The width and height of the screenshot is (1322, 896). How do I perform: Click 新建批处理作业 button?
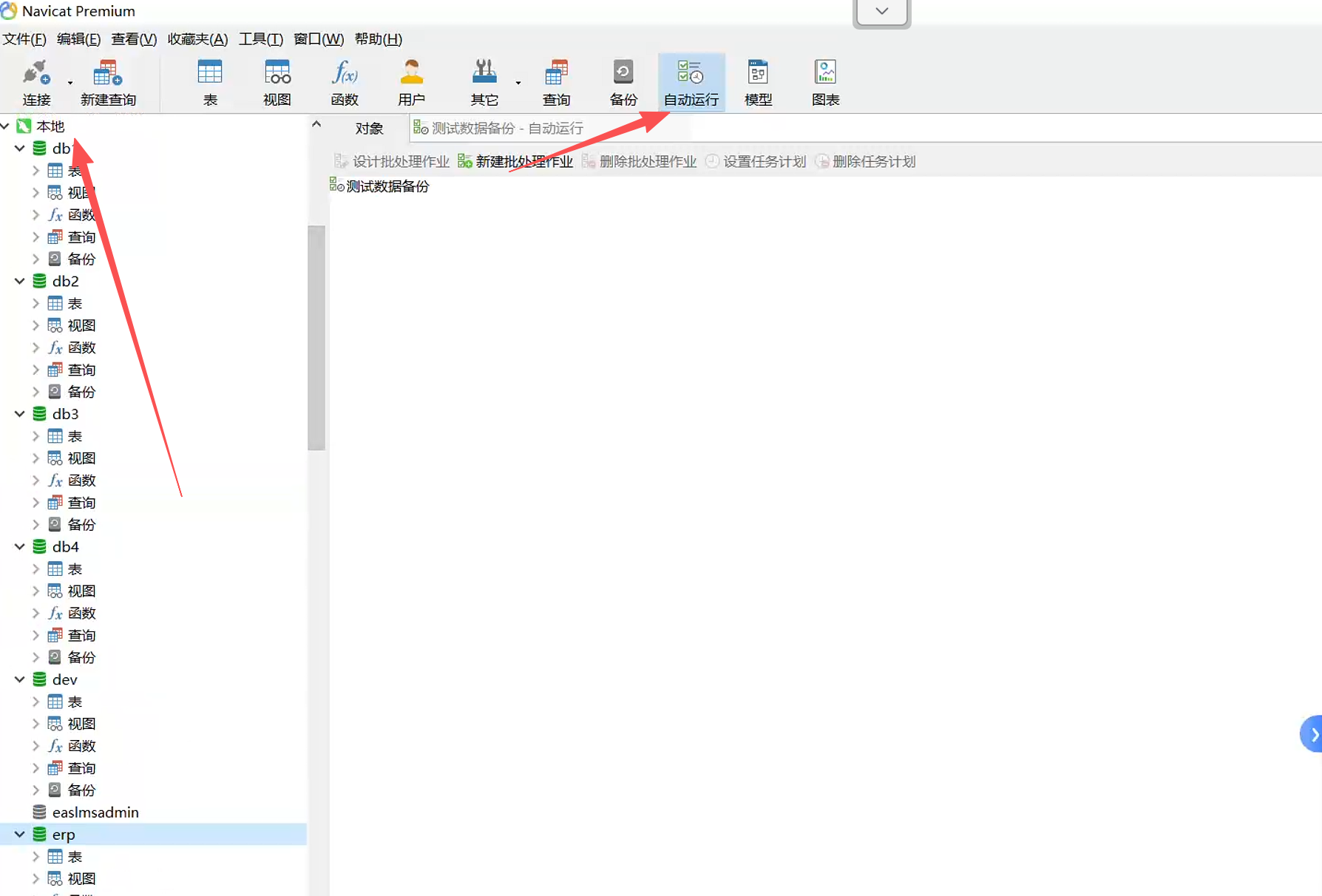point(515,161)
